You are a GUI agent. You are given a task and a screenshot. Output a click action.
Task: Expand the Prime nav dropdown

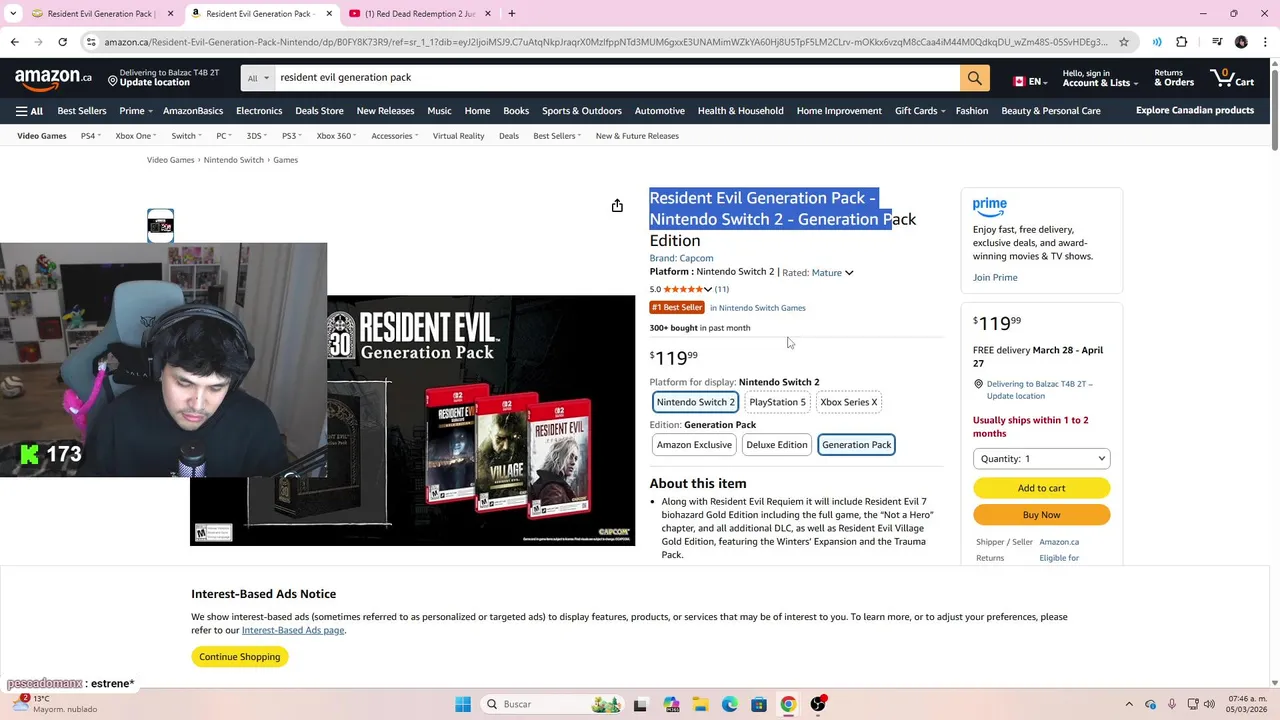click(x=135, y=111)
